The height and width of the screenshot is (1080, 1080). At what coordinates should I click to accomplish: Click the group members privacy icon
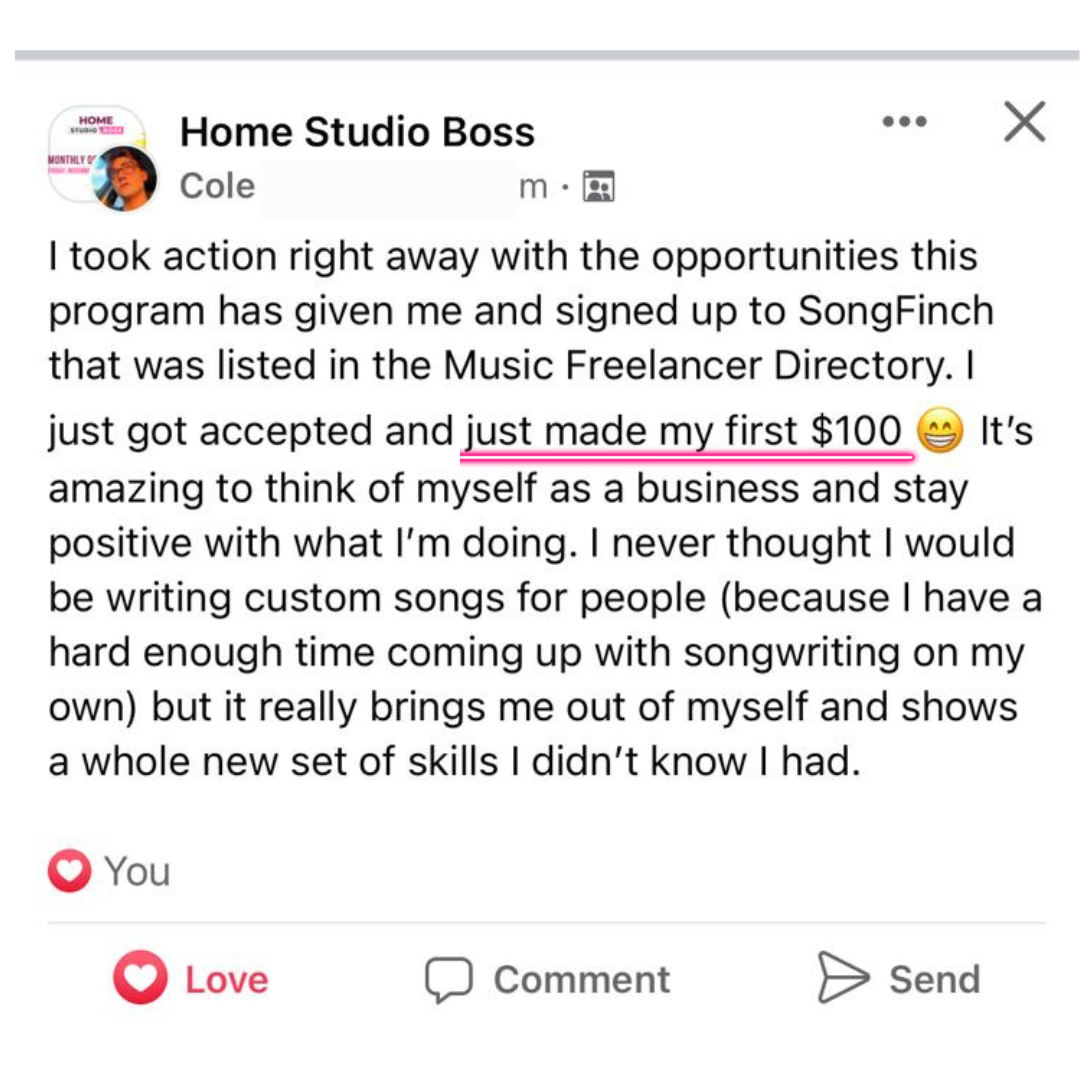pos(599,186)
